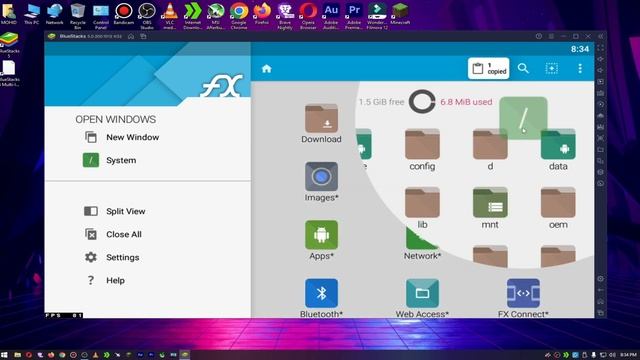Screen dimensions: 640x360
Task: Open the oem folder
Action: pyautogui.click(x=558, y=208)
